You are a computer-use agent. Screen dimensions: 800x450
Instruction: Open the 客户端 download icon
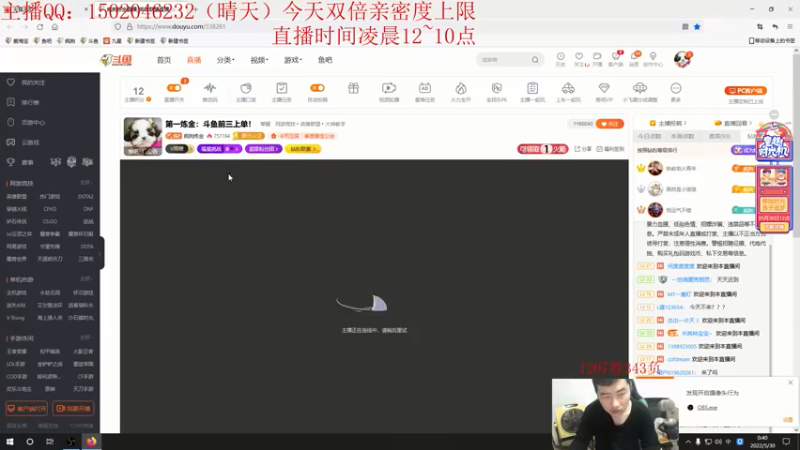click(616, 59)
